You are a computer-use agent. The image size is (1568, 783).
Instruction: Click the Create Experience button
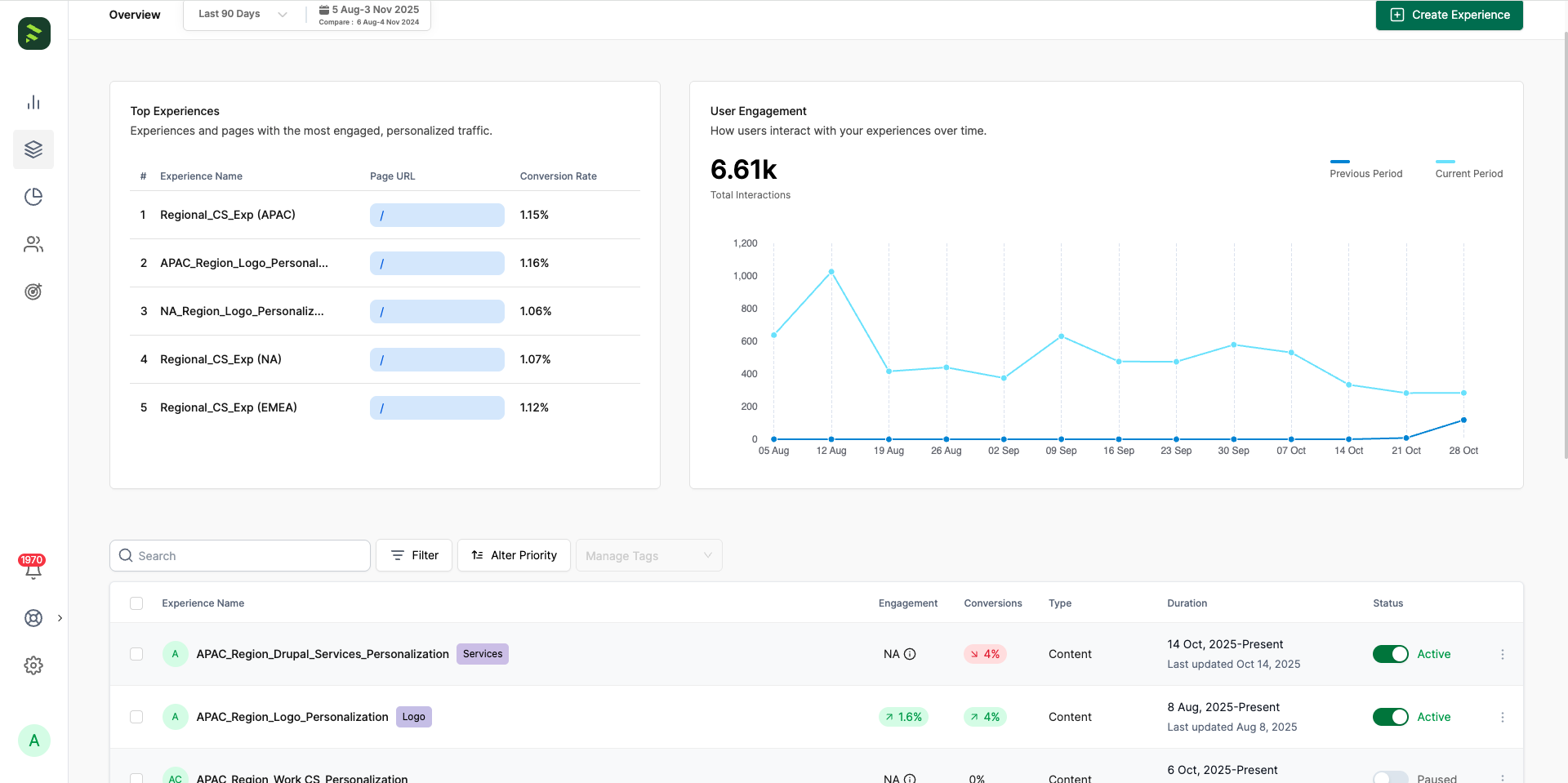coord(1449,15)
